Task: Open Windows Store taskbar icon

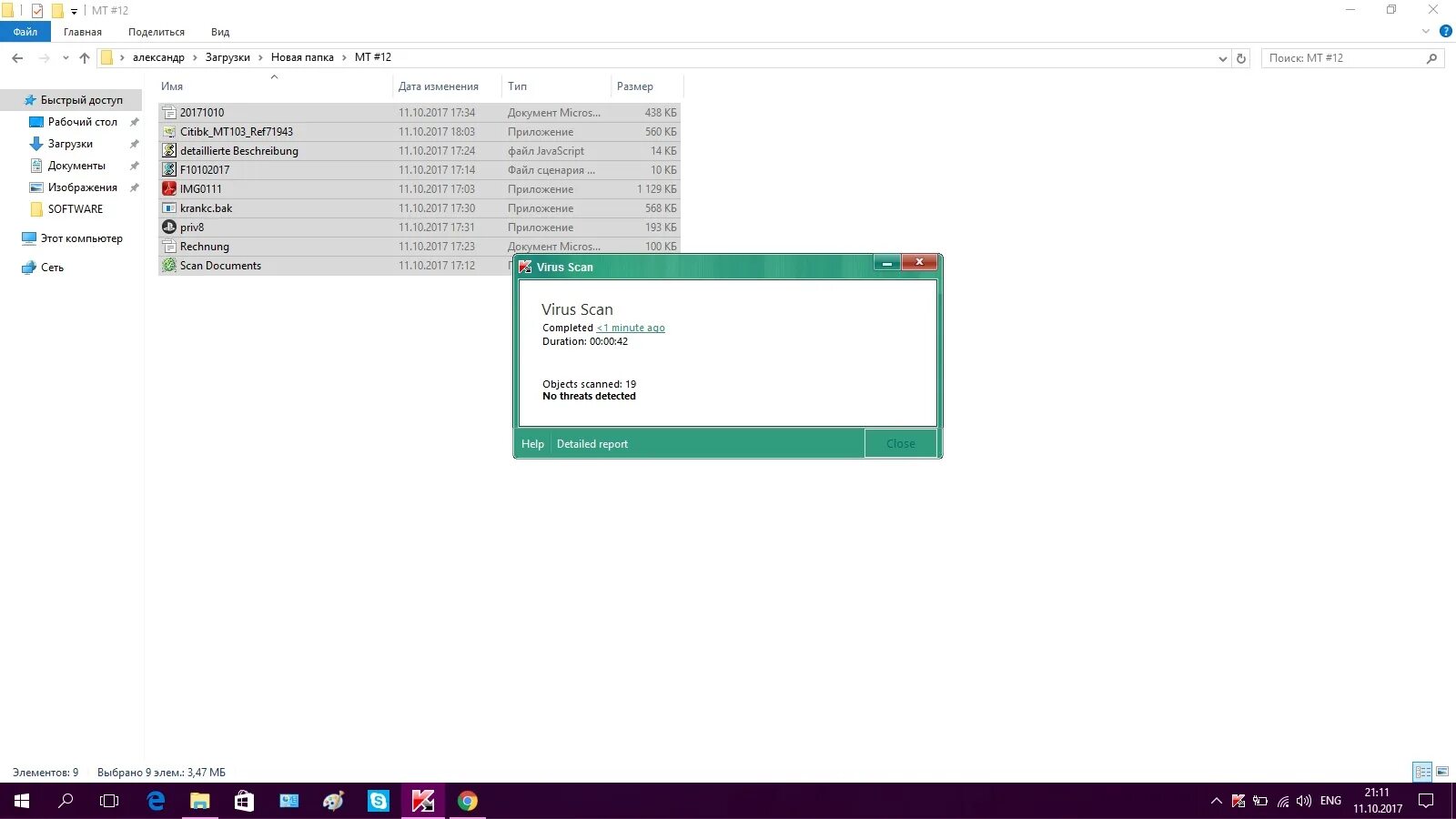Action: coord(244,801)
